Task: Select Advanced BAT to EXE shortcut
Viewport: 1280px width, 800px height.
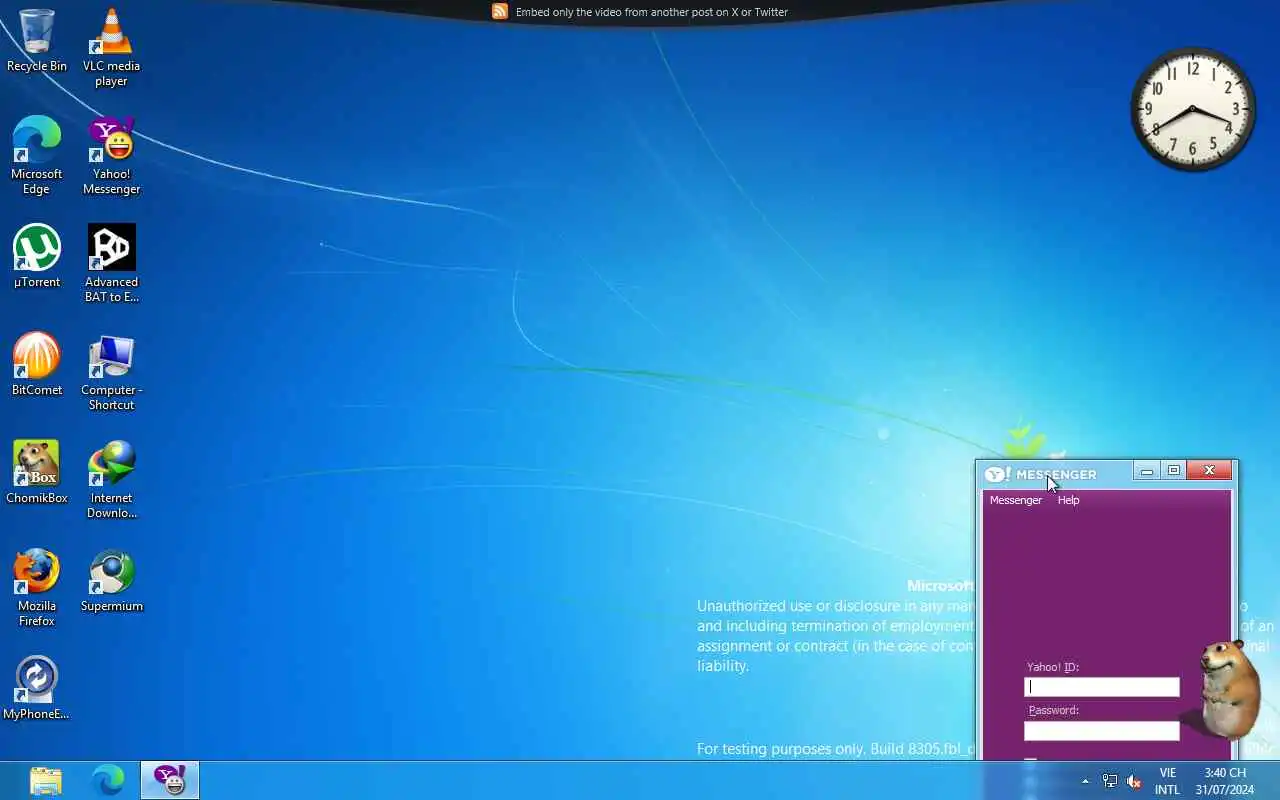Action: click(x=111, y=263)
